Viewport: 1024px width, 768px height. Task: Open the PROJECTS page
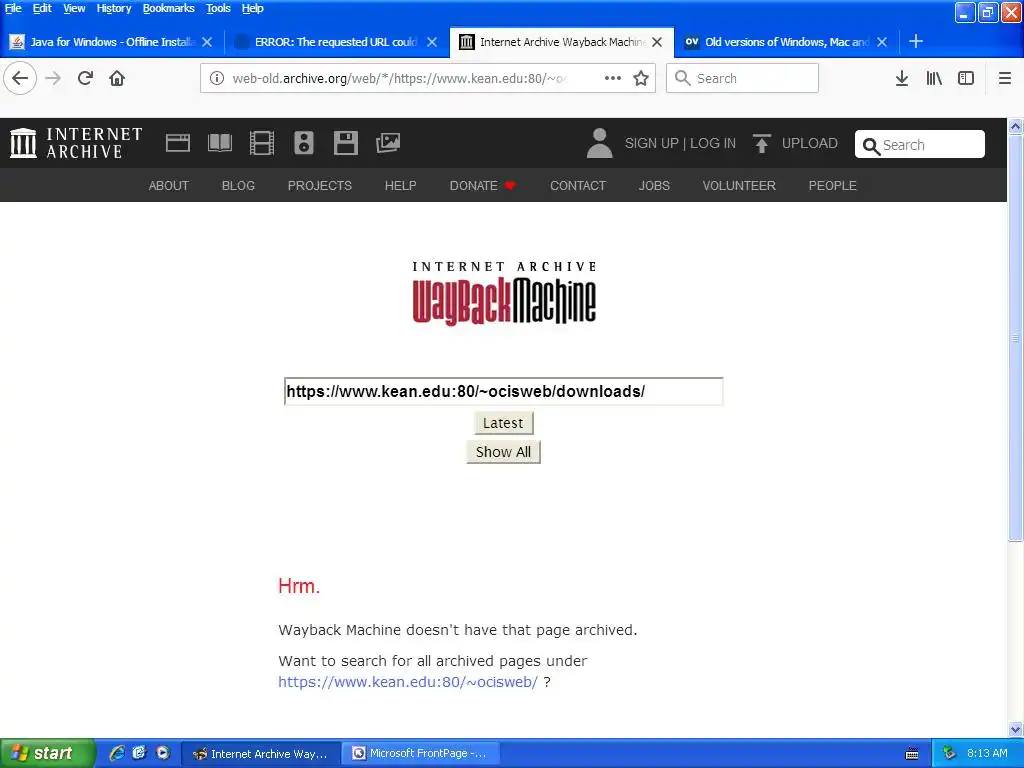click(x=319, y=185)
